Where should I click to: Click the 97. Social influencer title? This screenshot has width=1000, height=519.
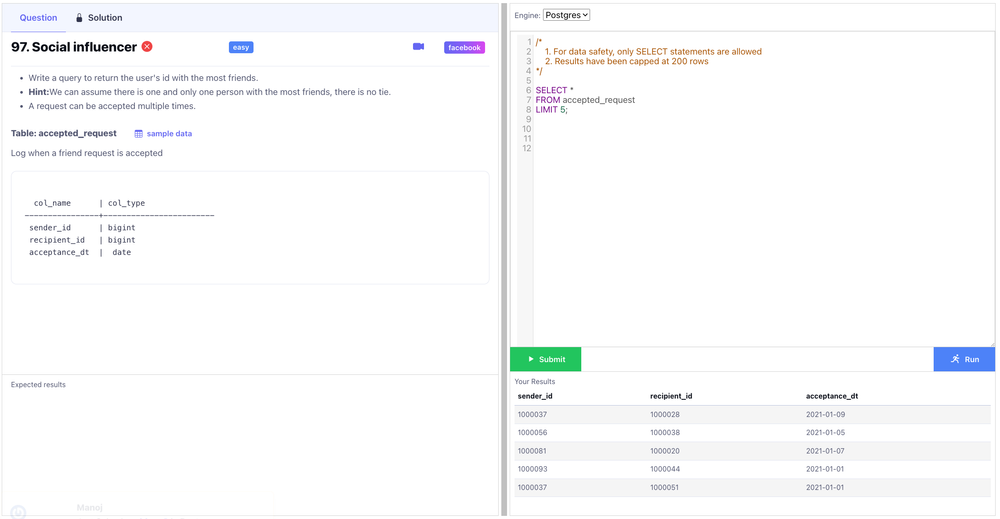pos(74,47)
